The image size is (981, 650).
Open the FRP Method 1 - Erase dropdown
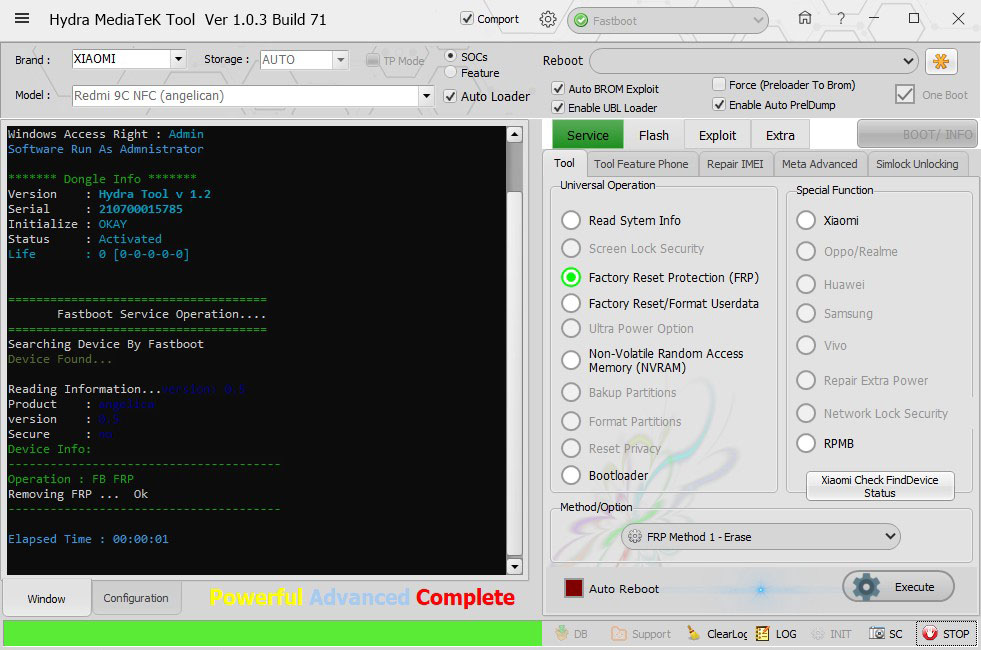[x=760, y=537]
